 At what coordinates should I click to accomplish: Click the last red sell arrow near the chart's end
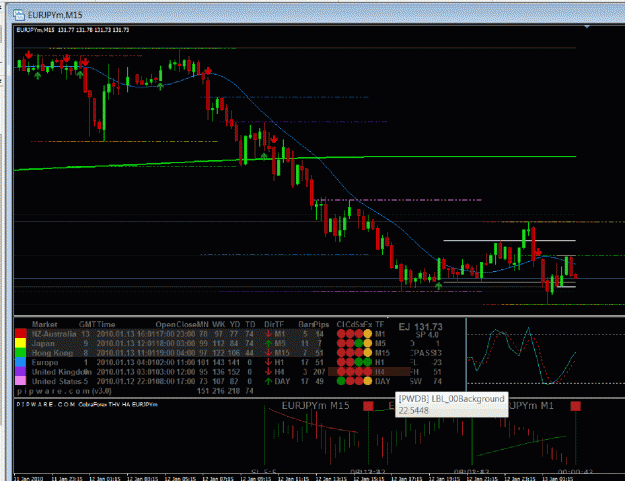[x=538, y=252]
